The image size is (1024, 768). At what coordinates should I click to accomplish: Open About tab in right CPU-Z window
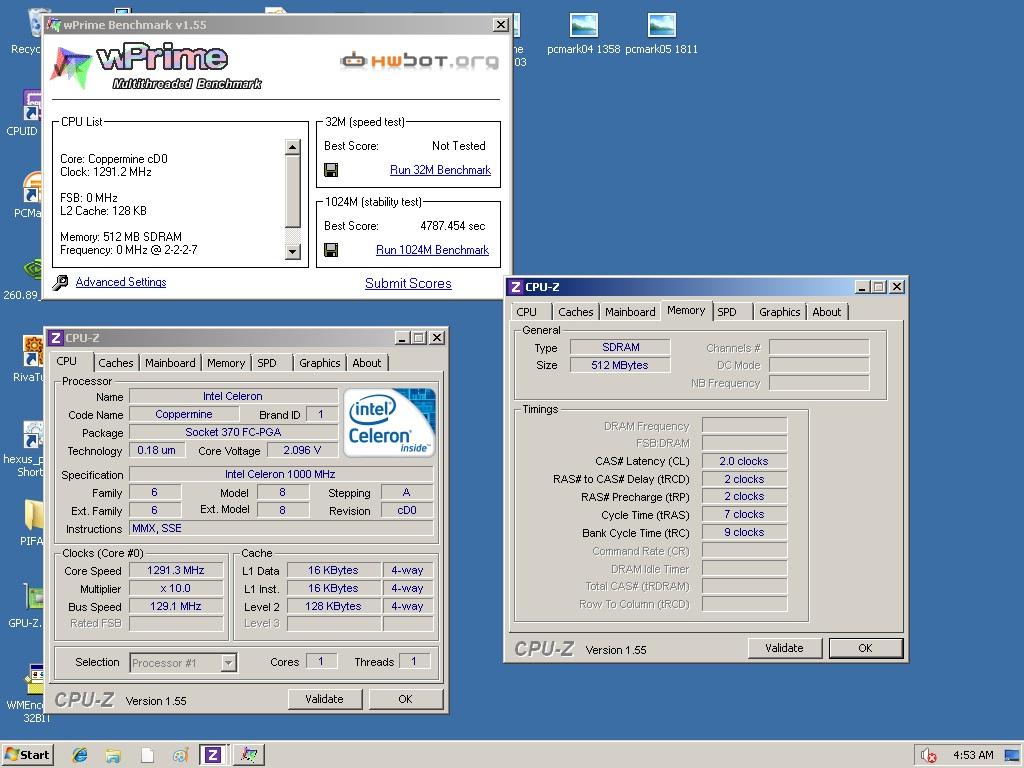pos(826,312)
